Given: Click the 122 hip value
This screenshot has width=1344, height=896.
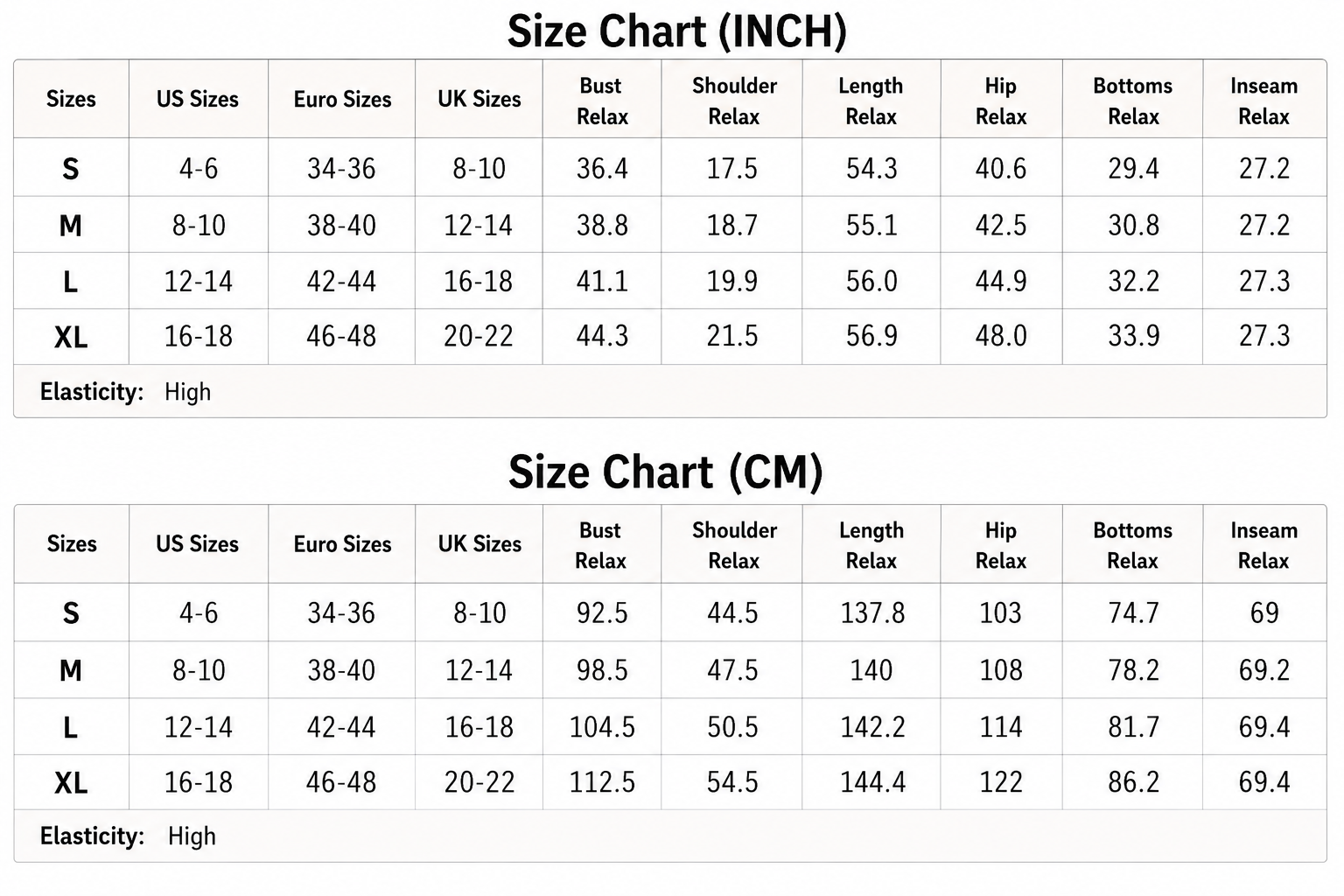Looking at the screenshot, I should pos(1001,782).
